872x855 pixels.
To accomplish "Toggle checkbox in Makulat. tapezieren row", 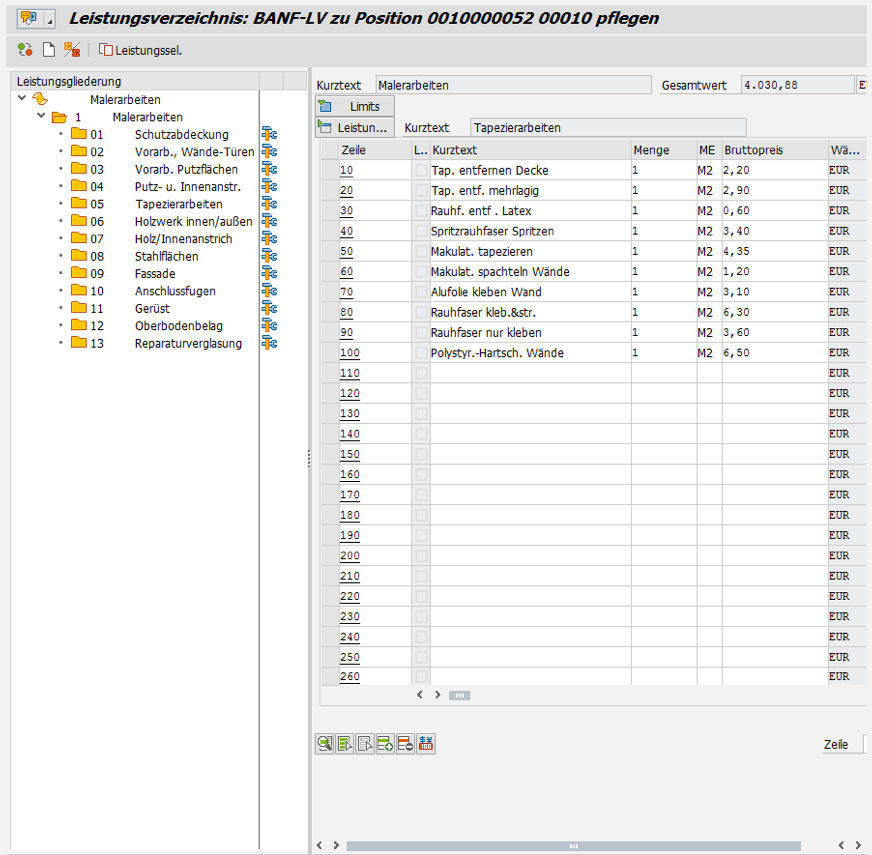I will pos(421,252).
